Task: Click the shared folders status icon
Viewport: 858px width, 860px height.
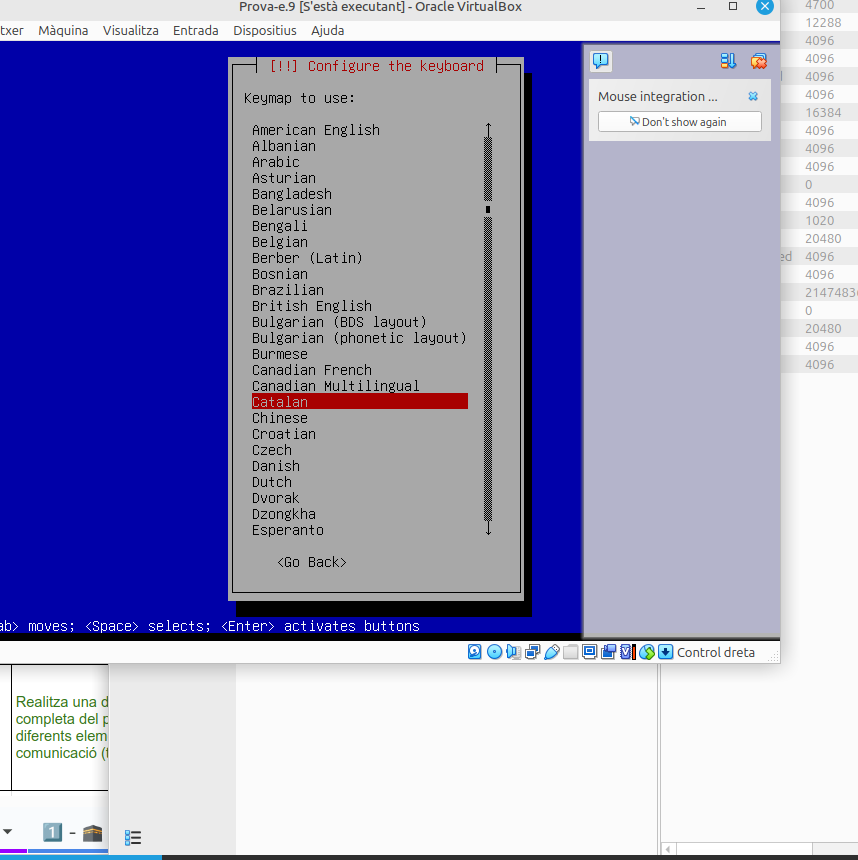Action: coord(570,652)
